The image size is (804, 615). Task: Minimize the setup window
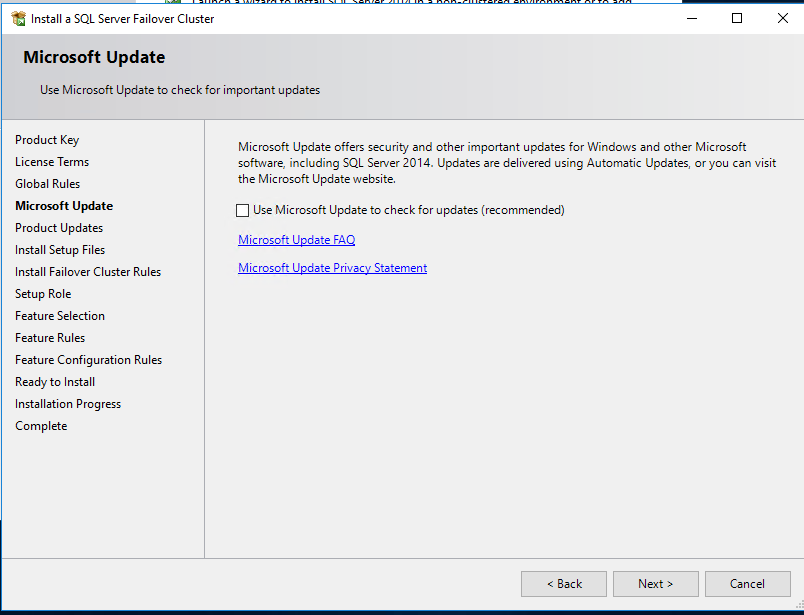(692, 18)
